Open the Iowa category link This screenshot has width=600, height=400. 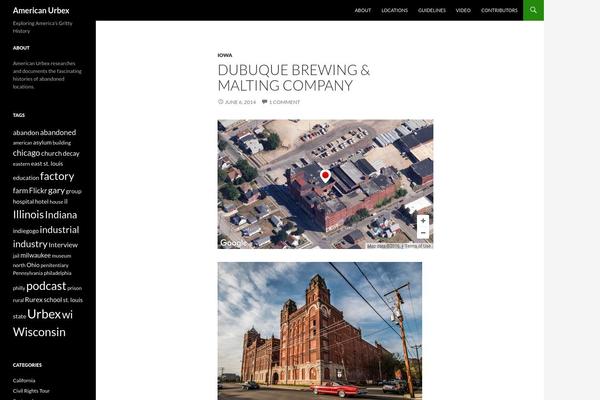pos(225,55)
